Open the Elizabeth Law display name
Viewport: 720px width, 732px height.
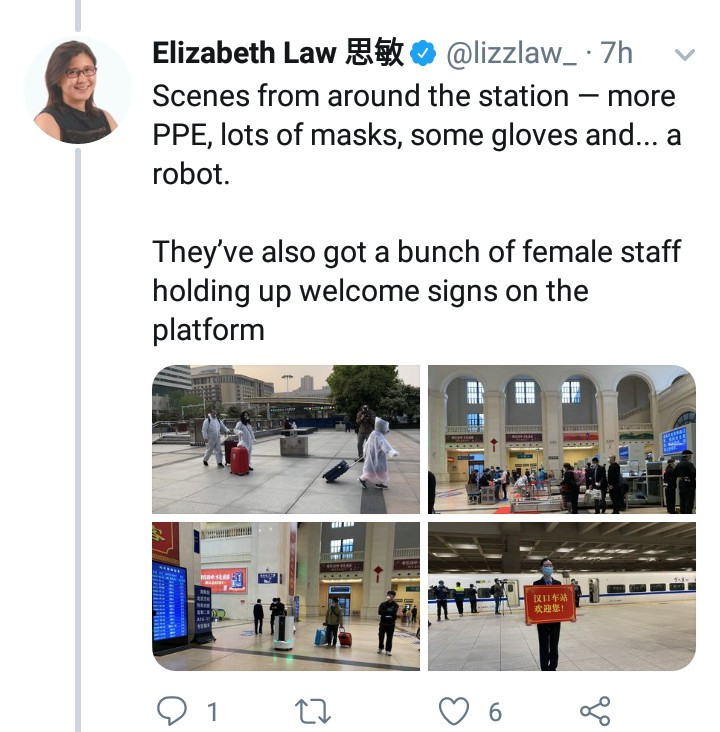coord(278,52)
